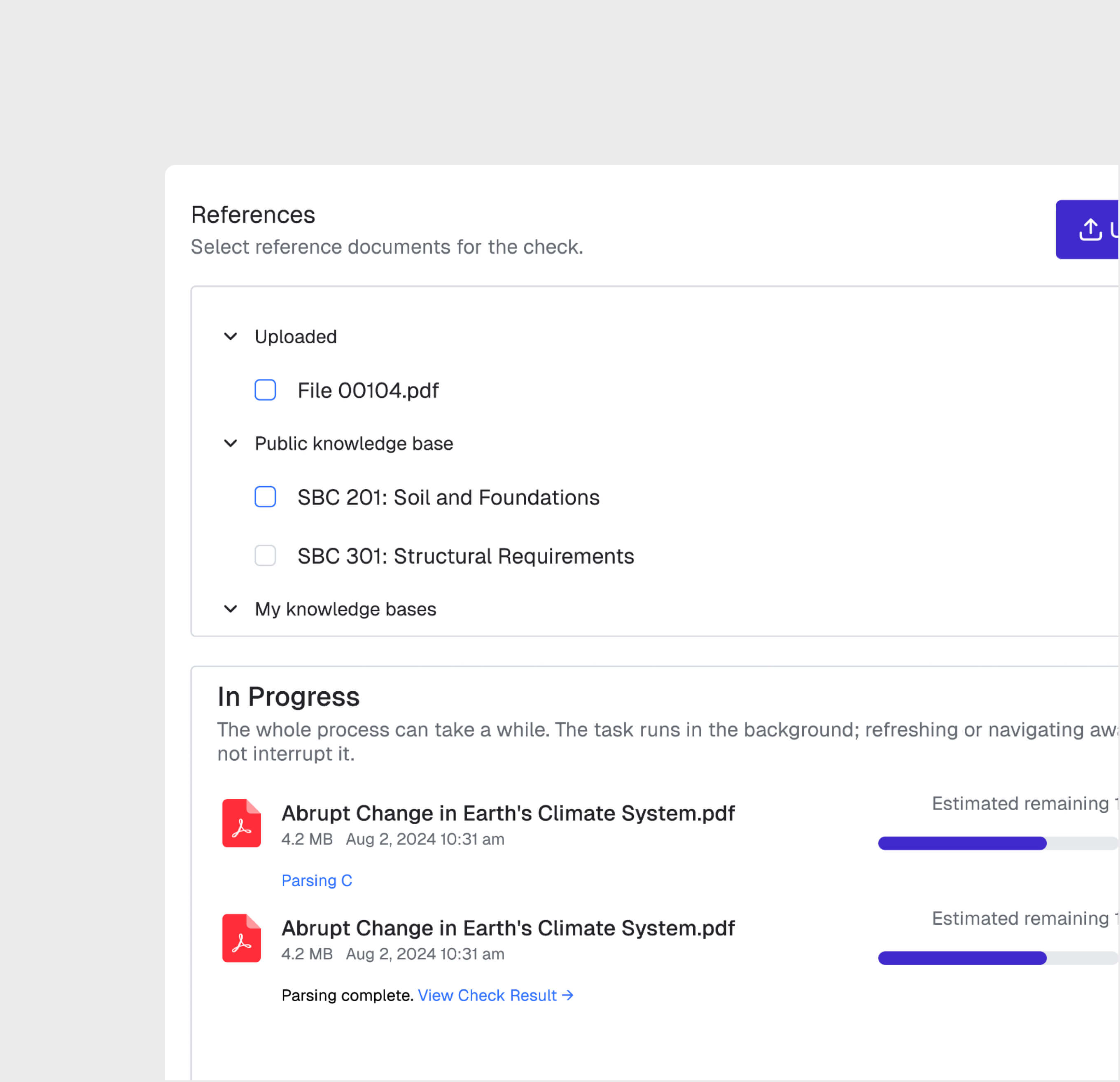
Task: Click the second Abrupt Change filename
Action: point(507,928)
